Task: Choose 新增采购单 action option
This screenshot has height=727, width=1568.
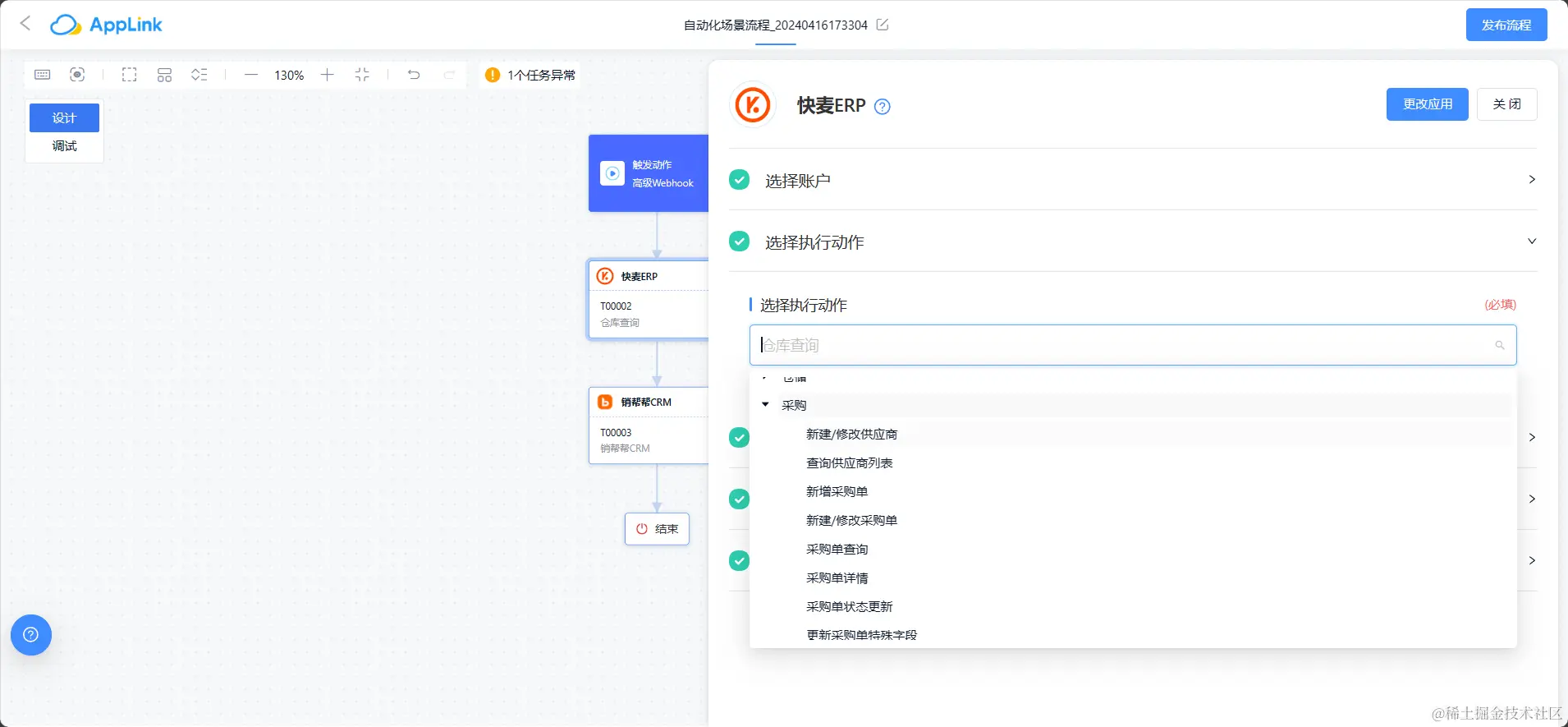Action: click(837, 491)
